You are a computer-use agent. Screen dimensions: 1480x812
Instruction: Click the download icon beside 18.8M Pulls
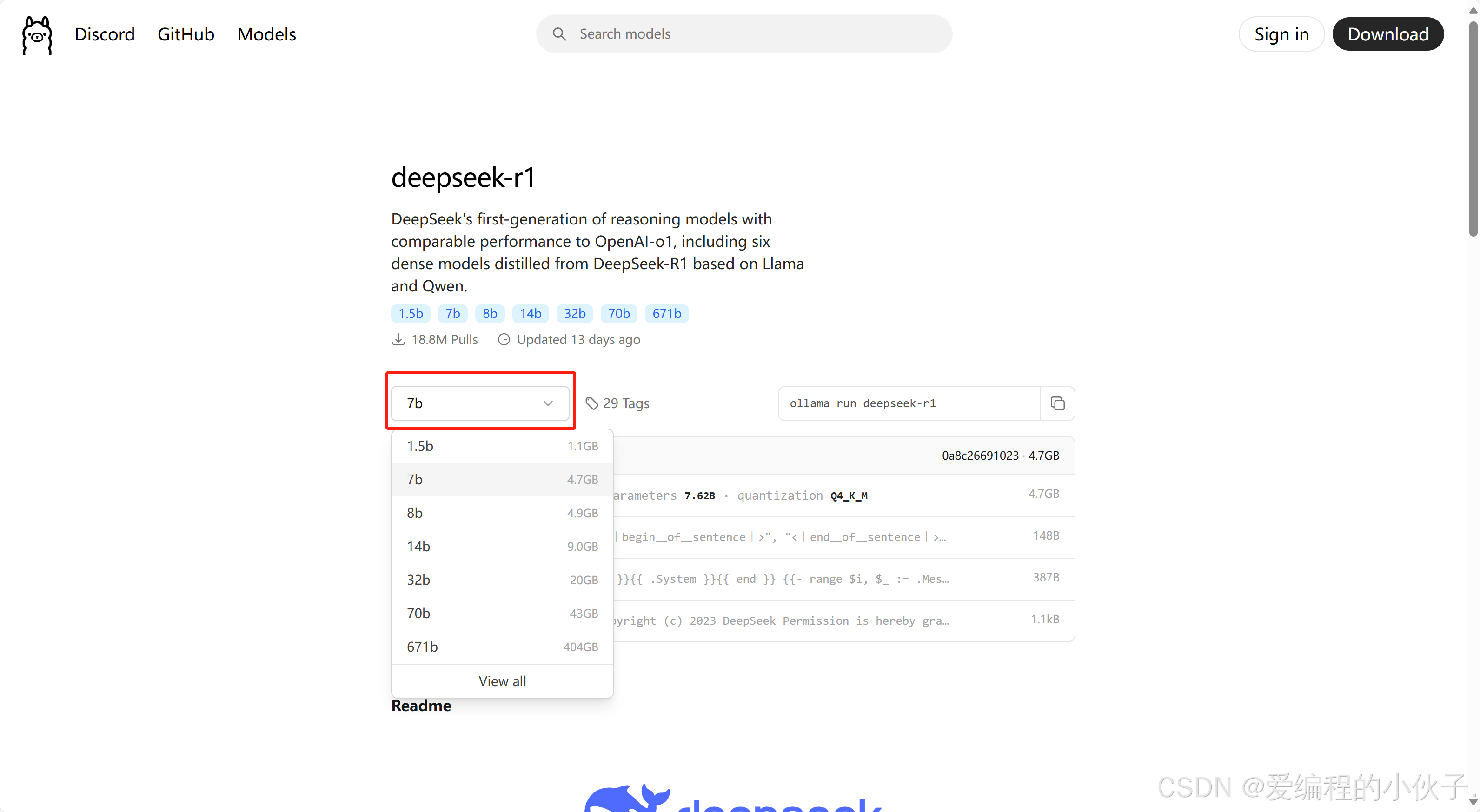398,339
